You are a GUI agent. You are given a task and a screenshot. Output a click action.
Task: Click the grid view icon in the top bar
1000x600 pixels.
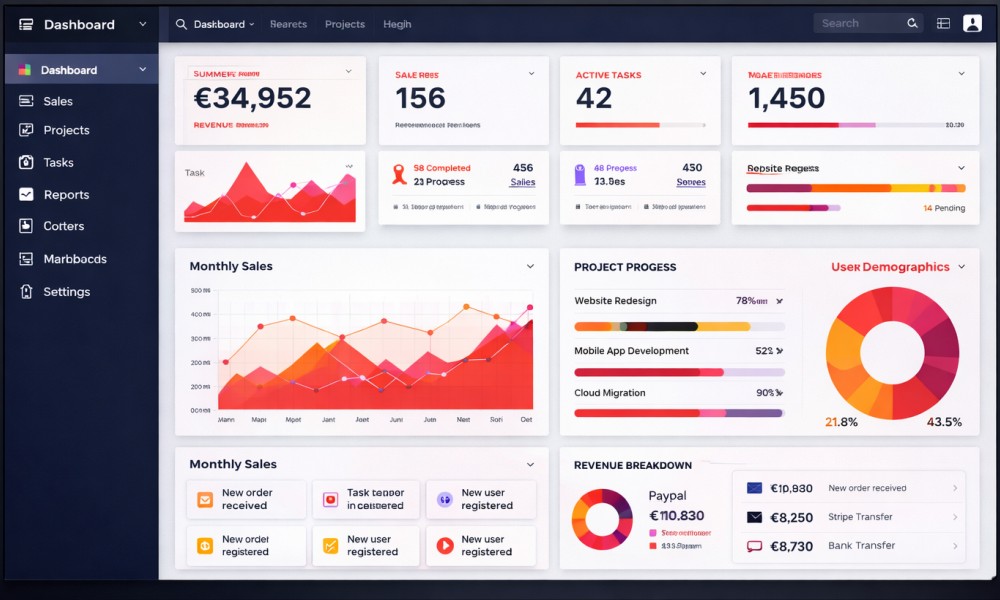pos(941,22)
